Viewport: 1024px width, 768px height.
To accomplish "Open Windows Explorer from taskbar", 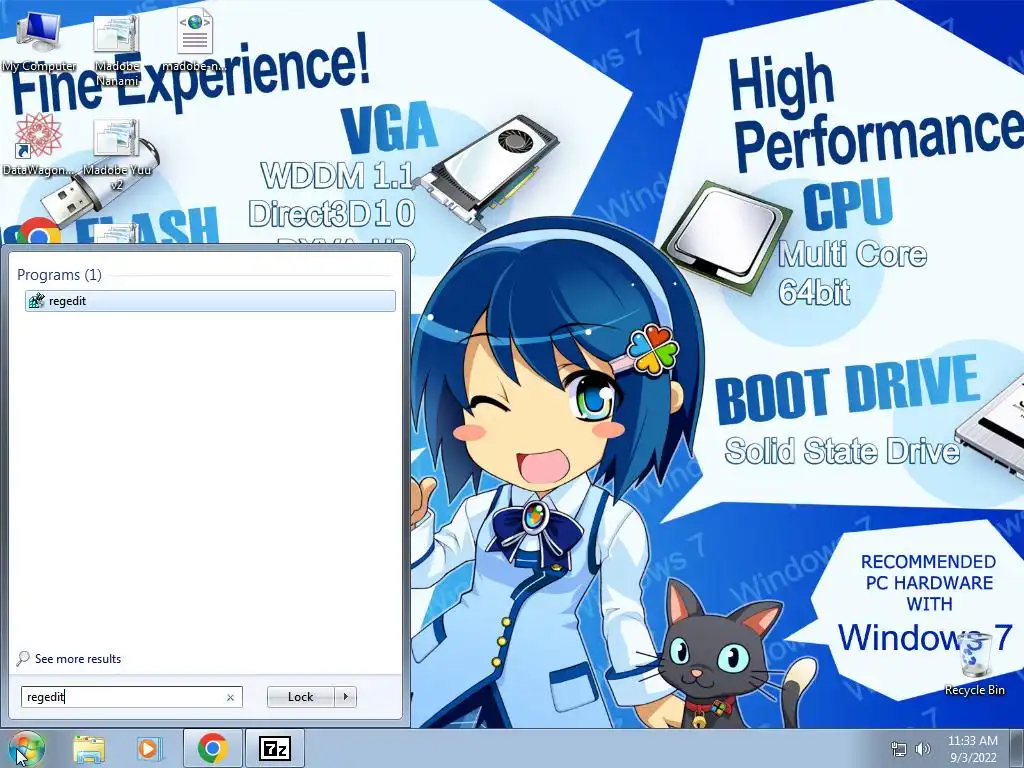I will coord(89,748).
